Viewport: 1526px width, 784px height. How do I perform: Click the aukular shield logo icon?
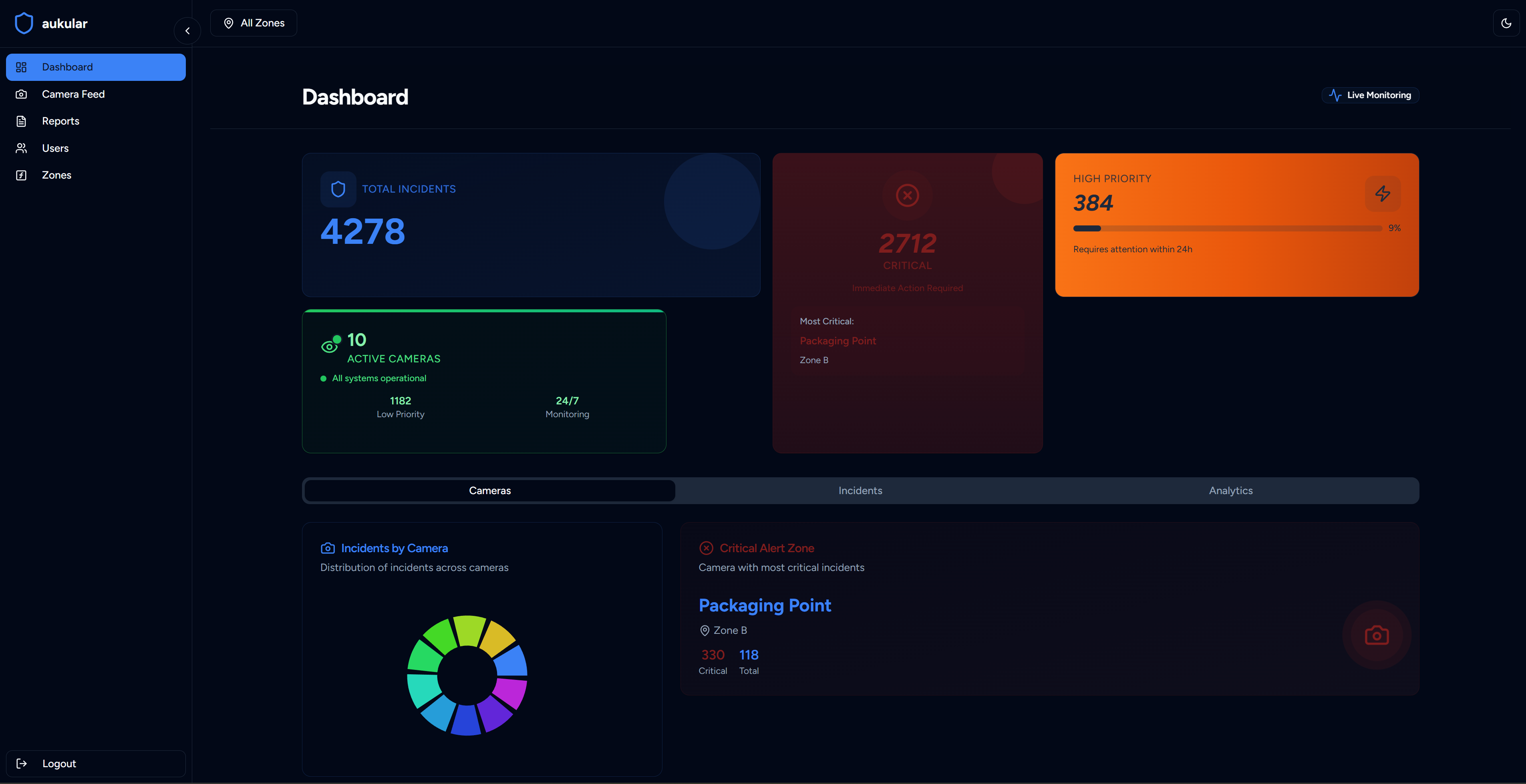24,24
